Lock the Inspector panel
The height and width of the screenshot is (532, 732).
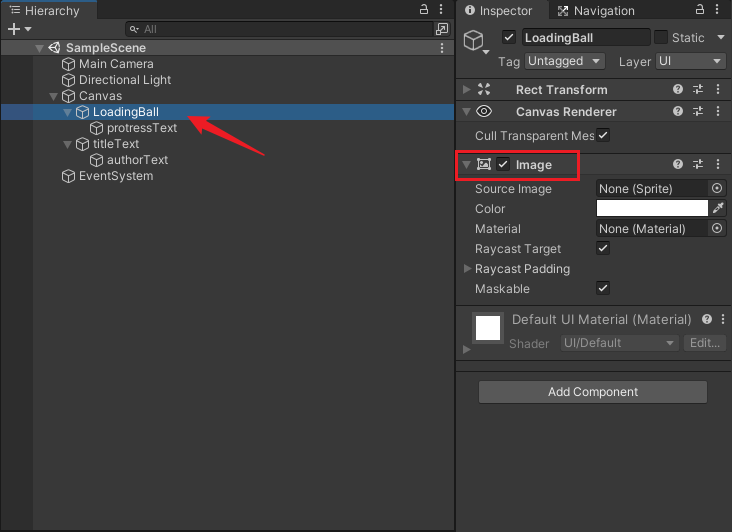pyautogui.click(x=700, y=9)
